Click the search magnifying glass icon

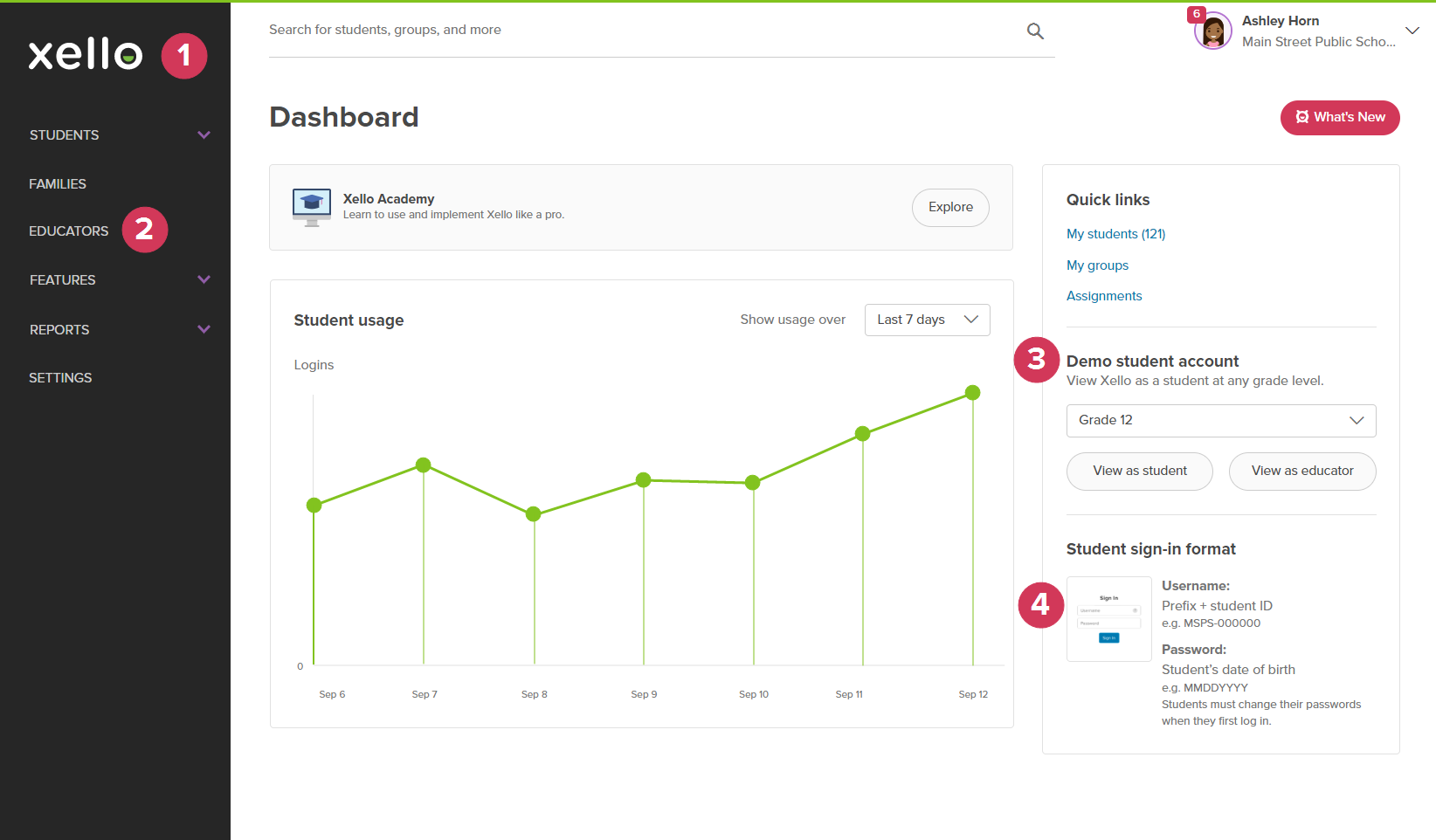point(1035,31)
